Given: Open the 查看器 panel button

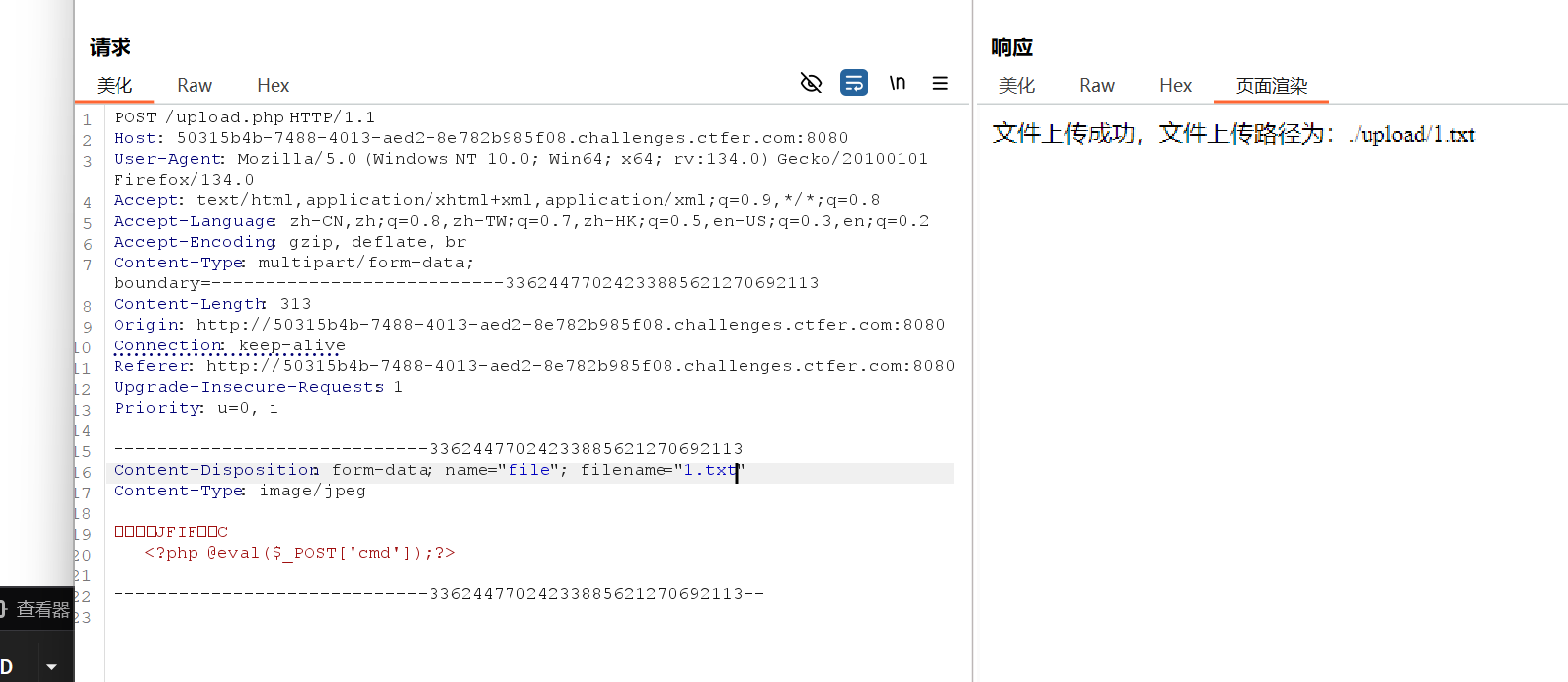Looking at the screenshot, I should 36,610.
